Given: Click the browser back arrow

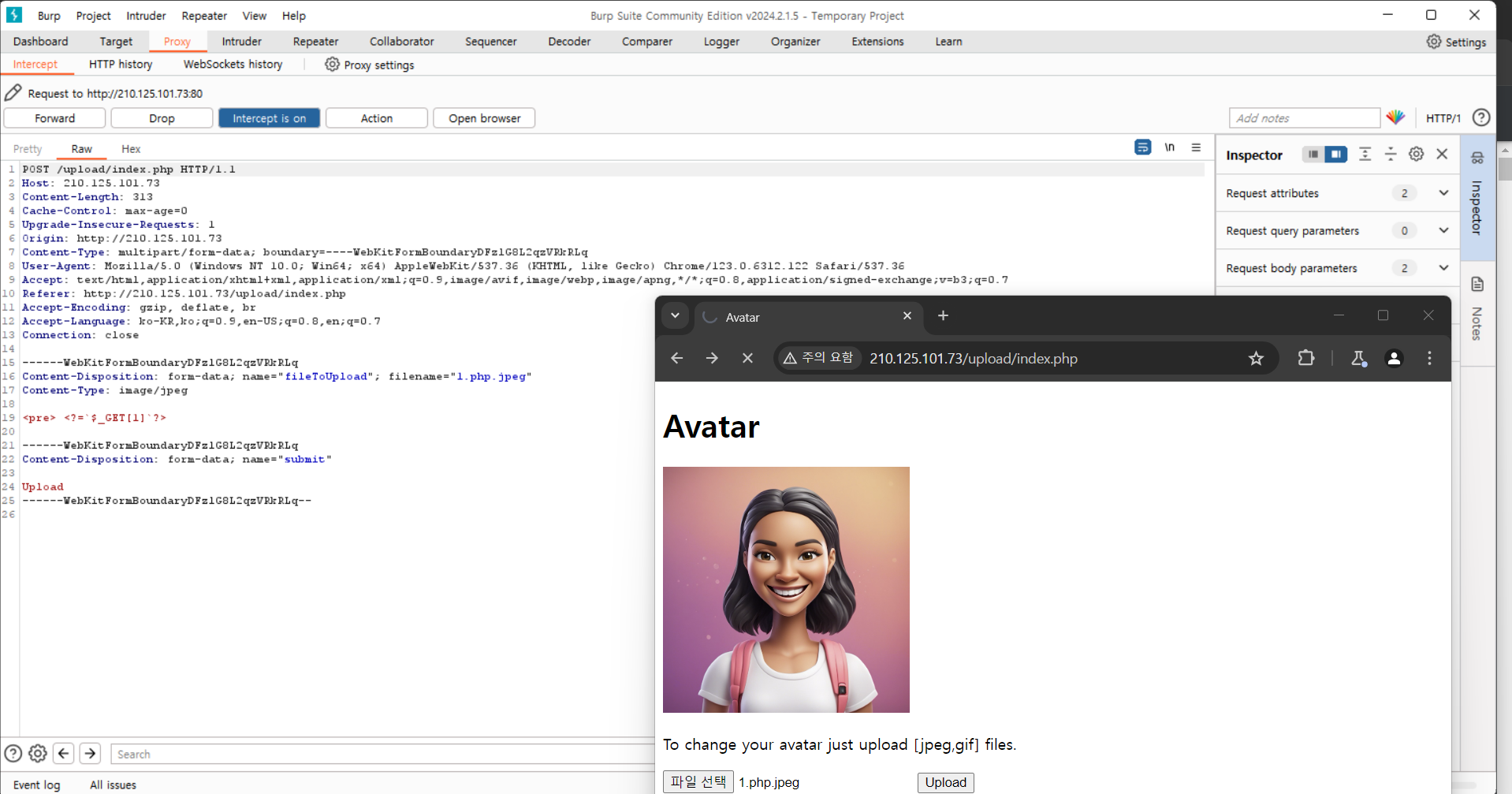Looking at the screenshot, I should point(676,358).
